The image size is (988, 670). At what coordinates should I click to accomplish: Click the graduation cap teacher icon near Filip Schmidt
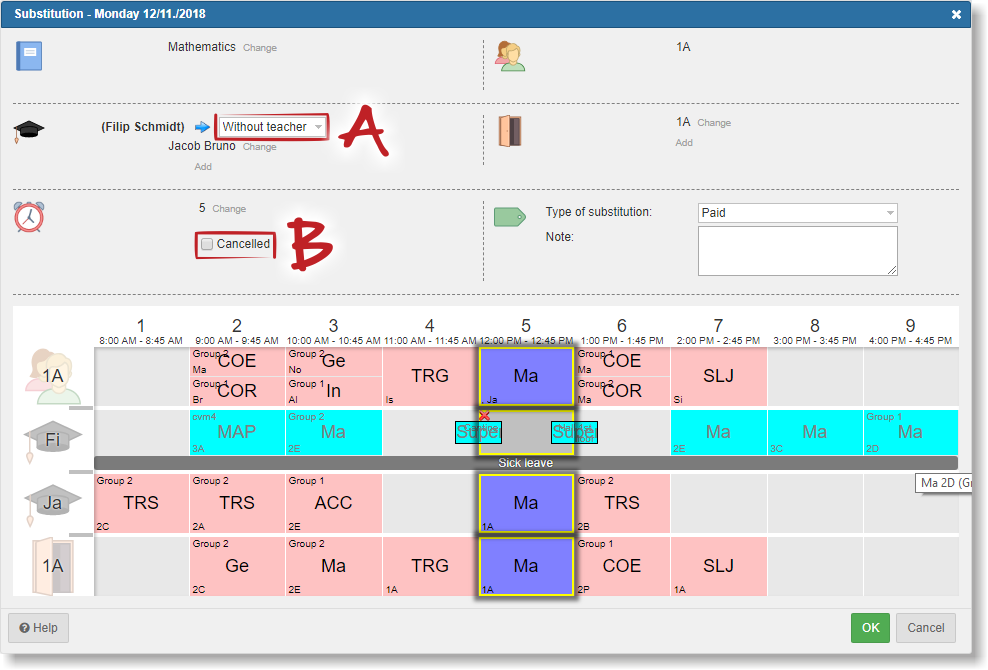29,131
